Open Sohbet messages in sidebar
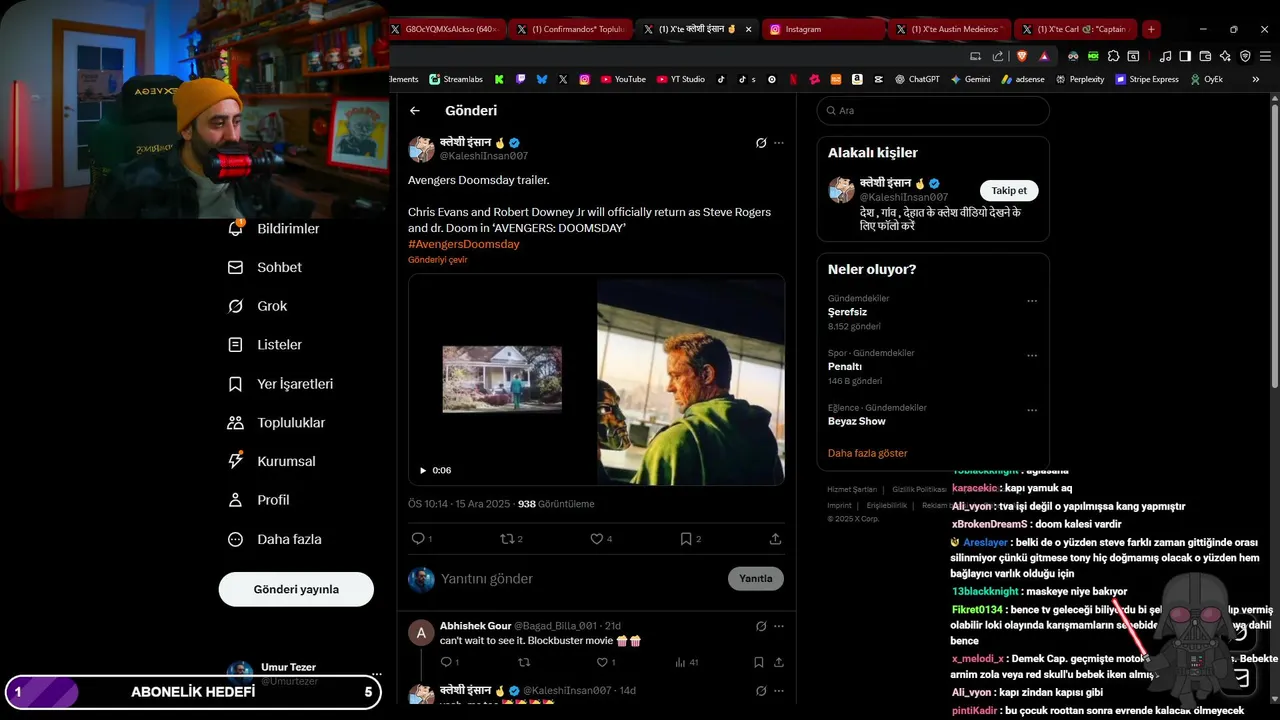The width and height of the screenshot is (1280, 720). [x=265, y=268]
